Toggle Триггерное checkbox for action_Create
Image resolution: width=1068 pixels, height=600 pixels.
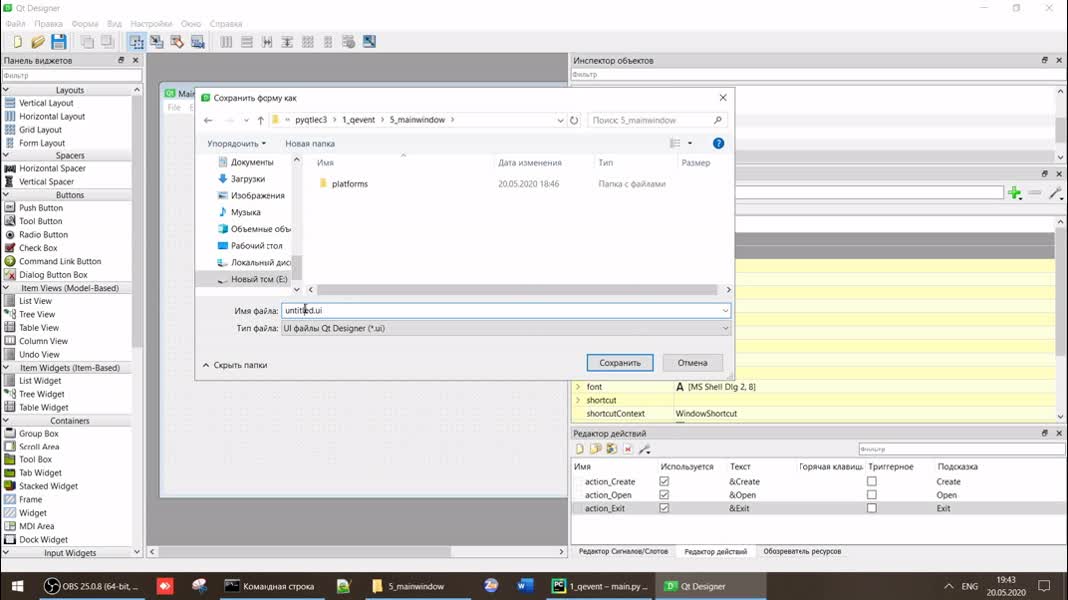pos(872,481)
